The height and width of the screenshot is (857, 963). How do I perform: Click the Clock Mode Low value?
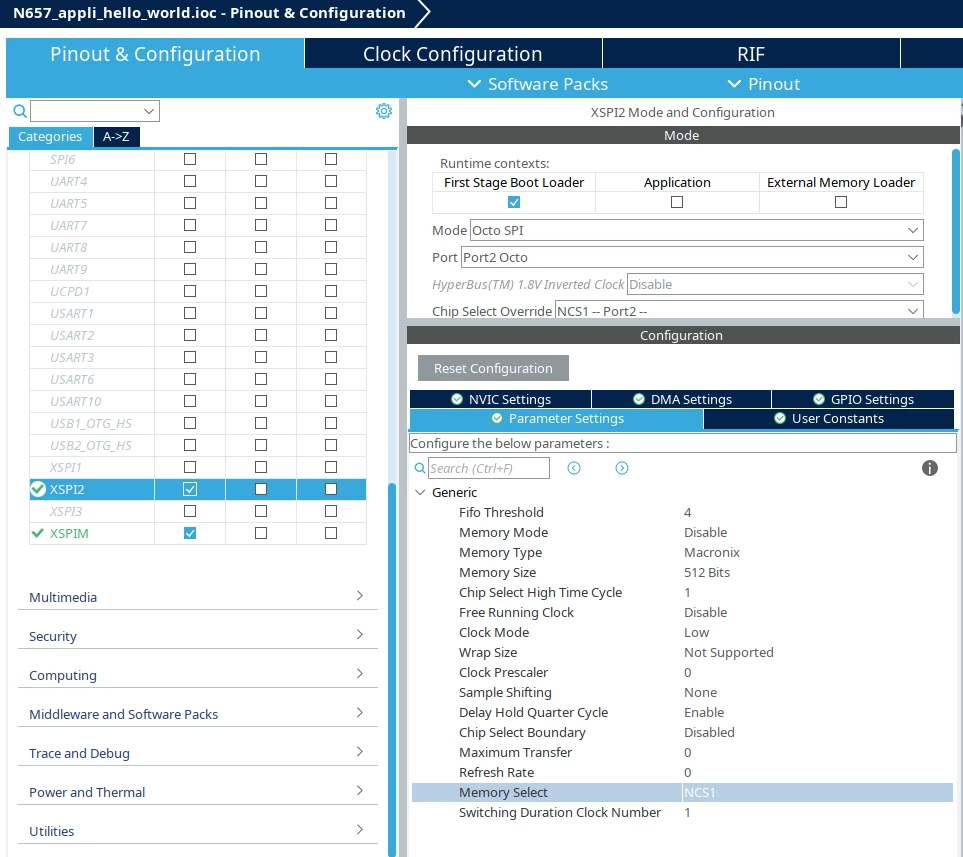pos(696,632)
